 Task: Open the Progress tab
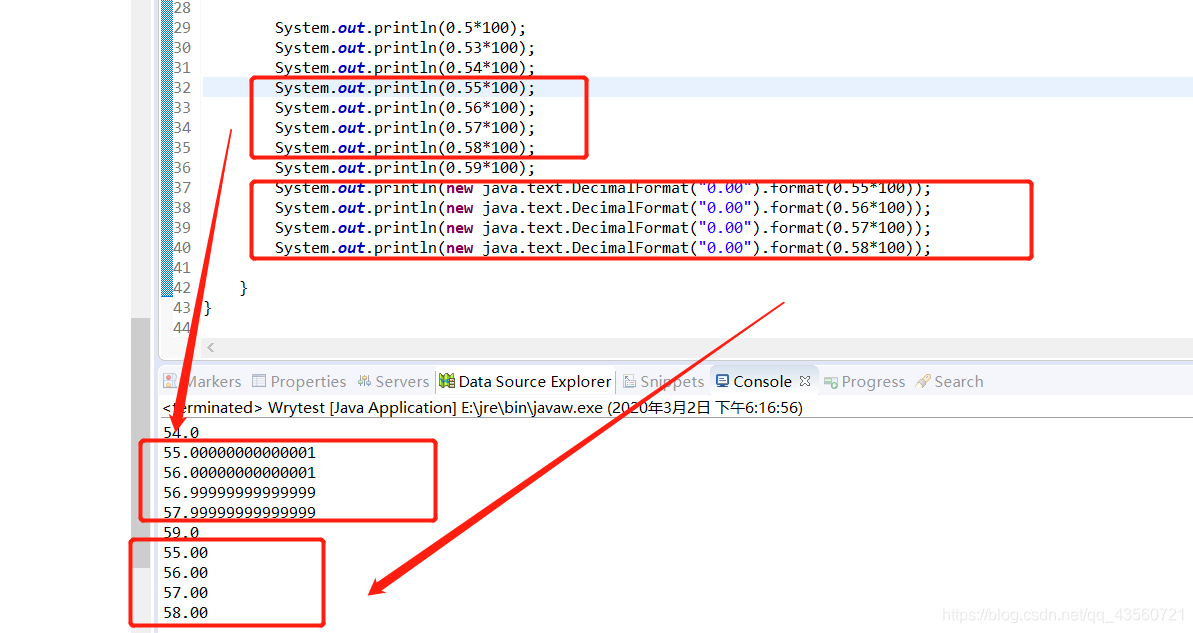click(864, 381)
